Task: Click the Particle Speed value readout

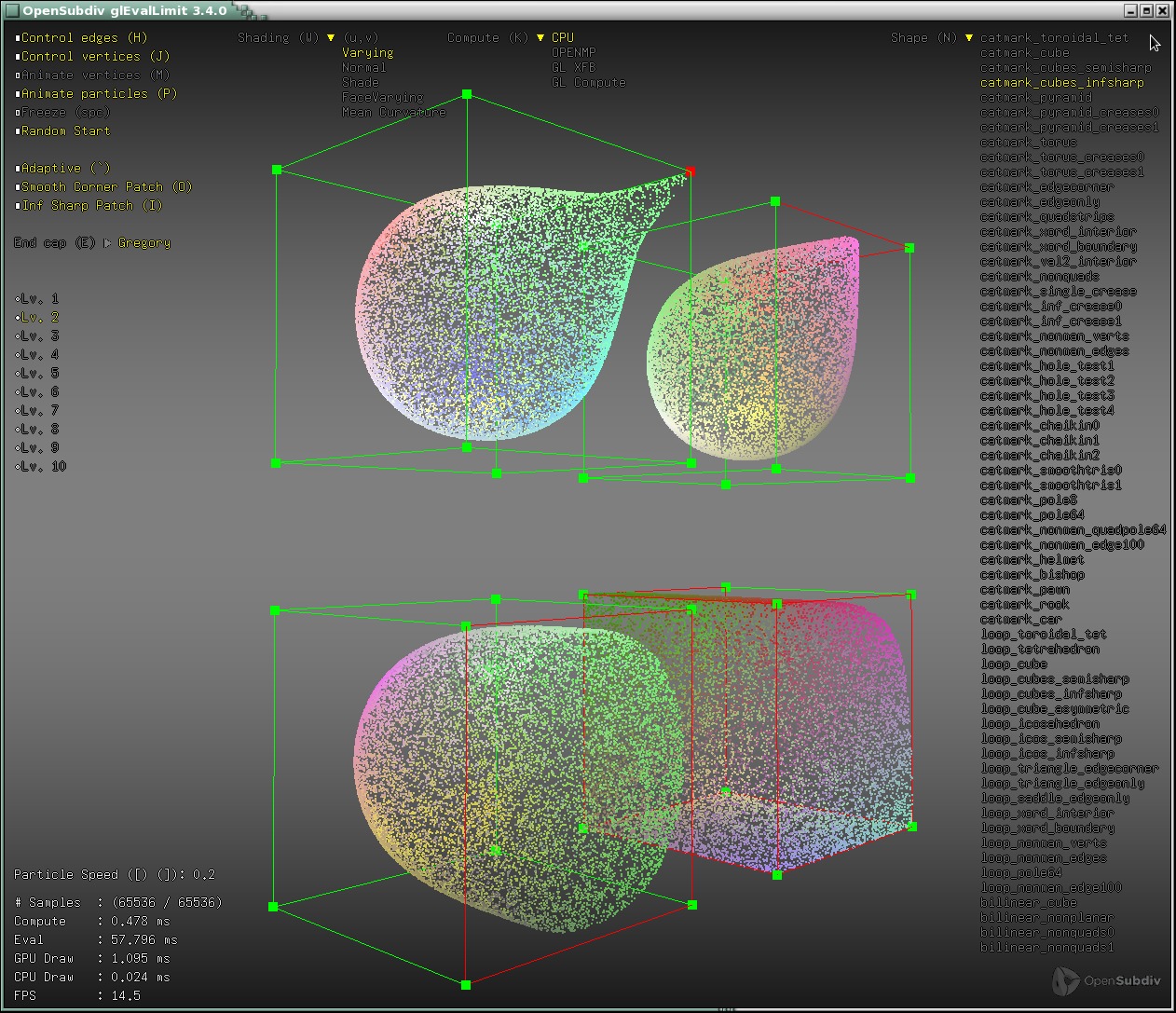Action: coord(204,875)
